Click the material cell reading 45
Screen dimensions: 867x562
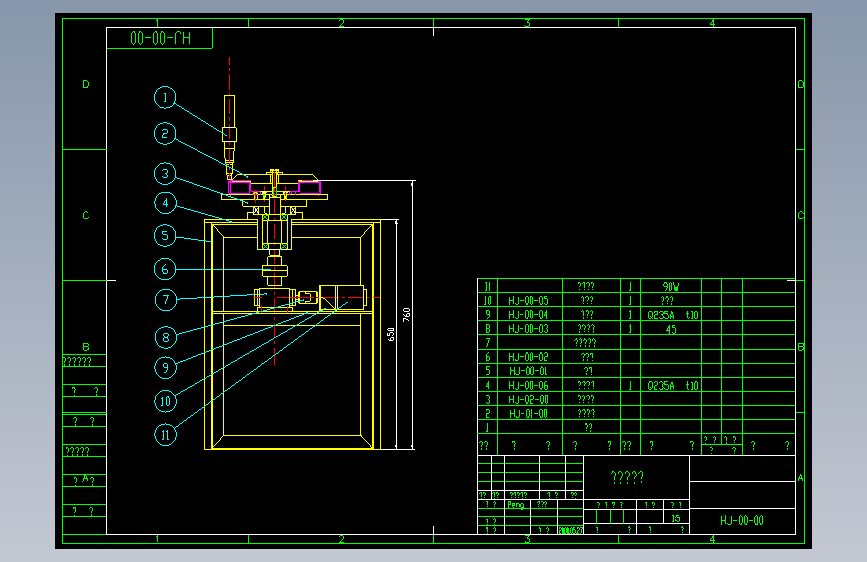pos(671,329)
